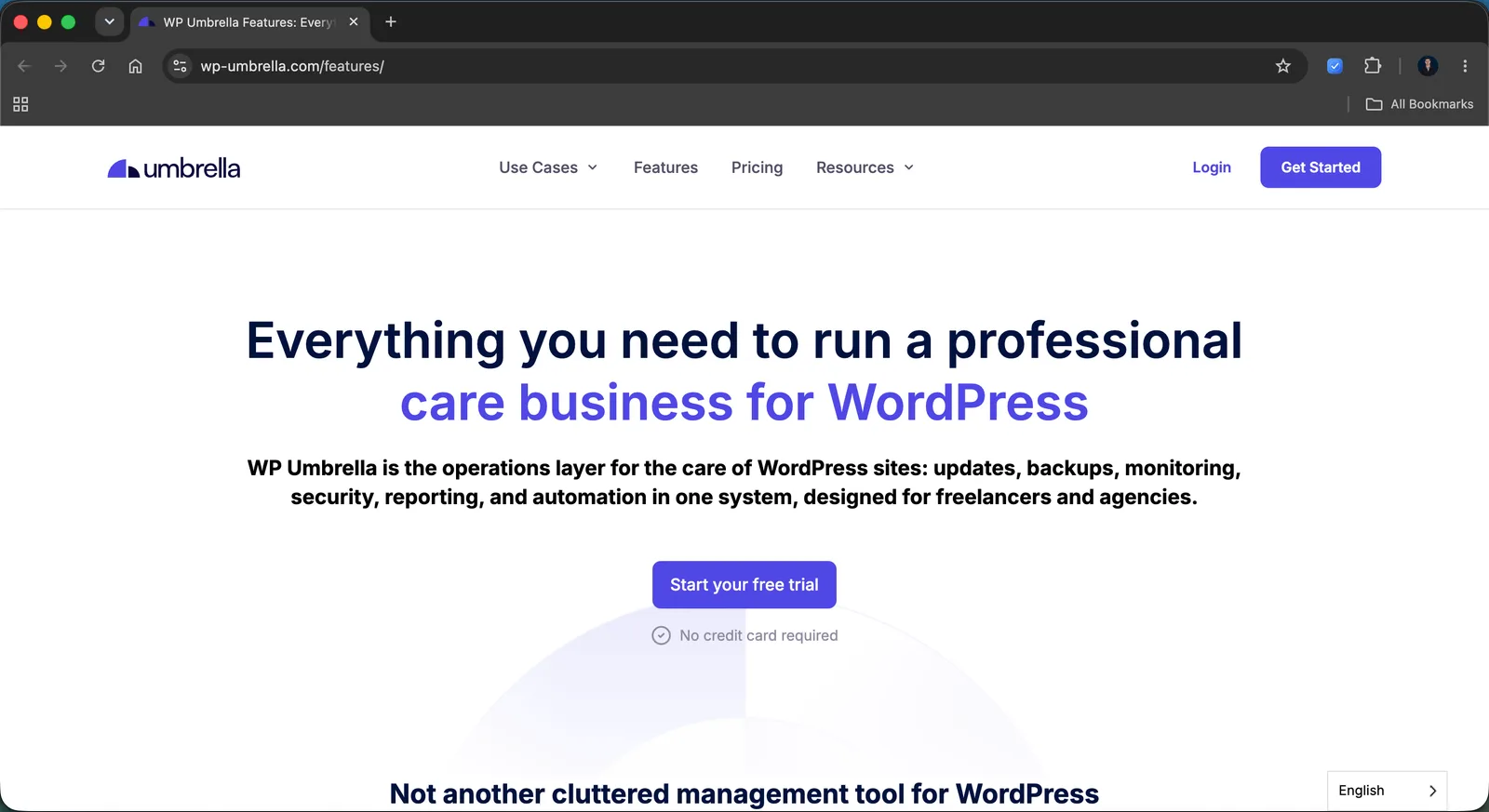Select the WP Umbrella Features tab
1489x812 pixels.
(x=248, y=22)
